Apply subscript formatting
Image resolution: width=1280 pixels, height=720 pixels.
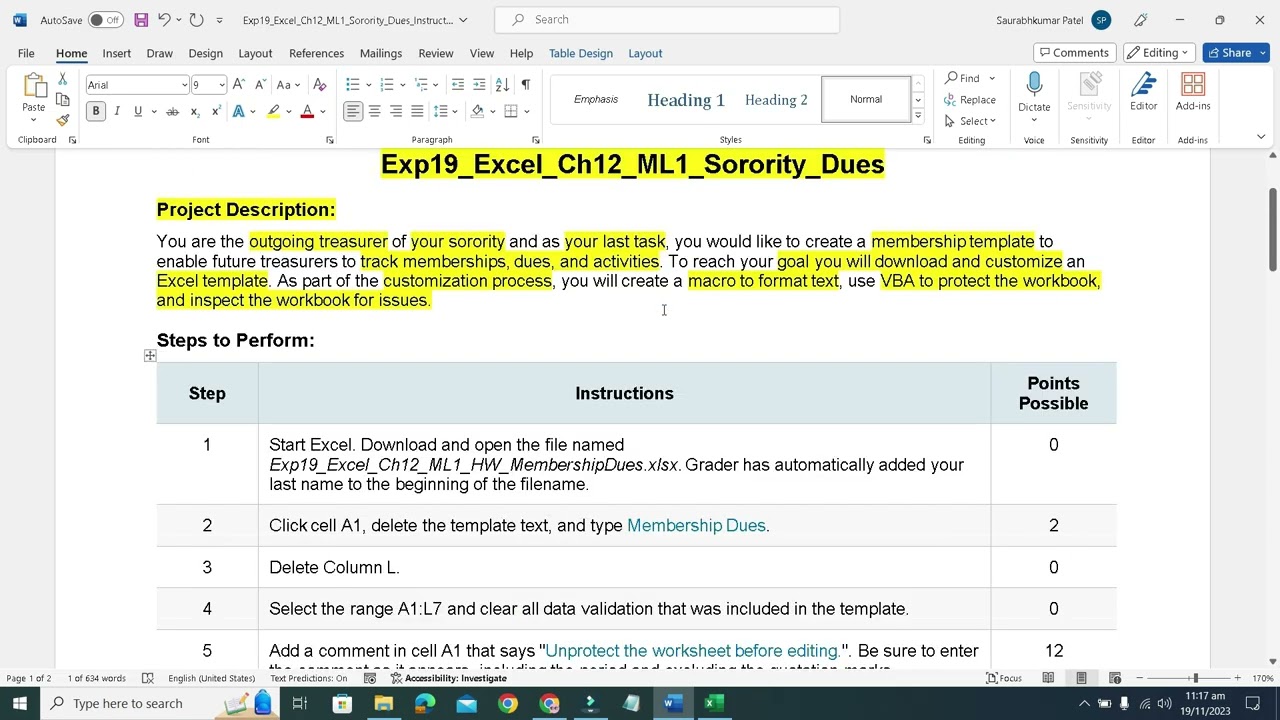click(195, 112)
